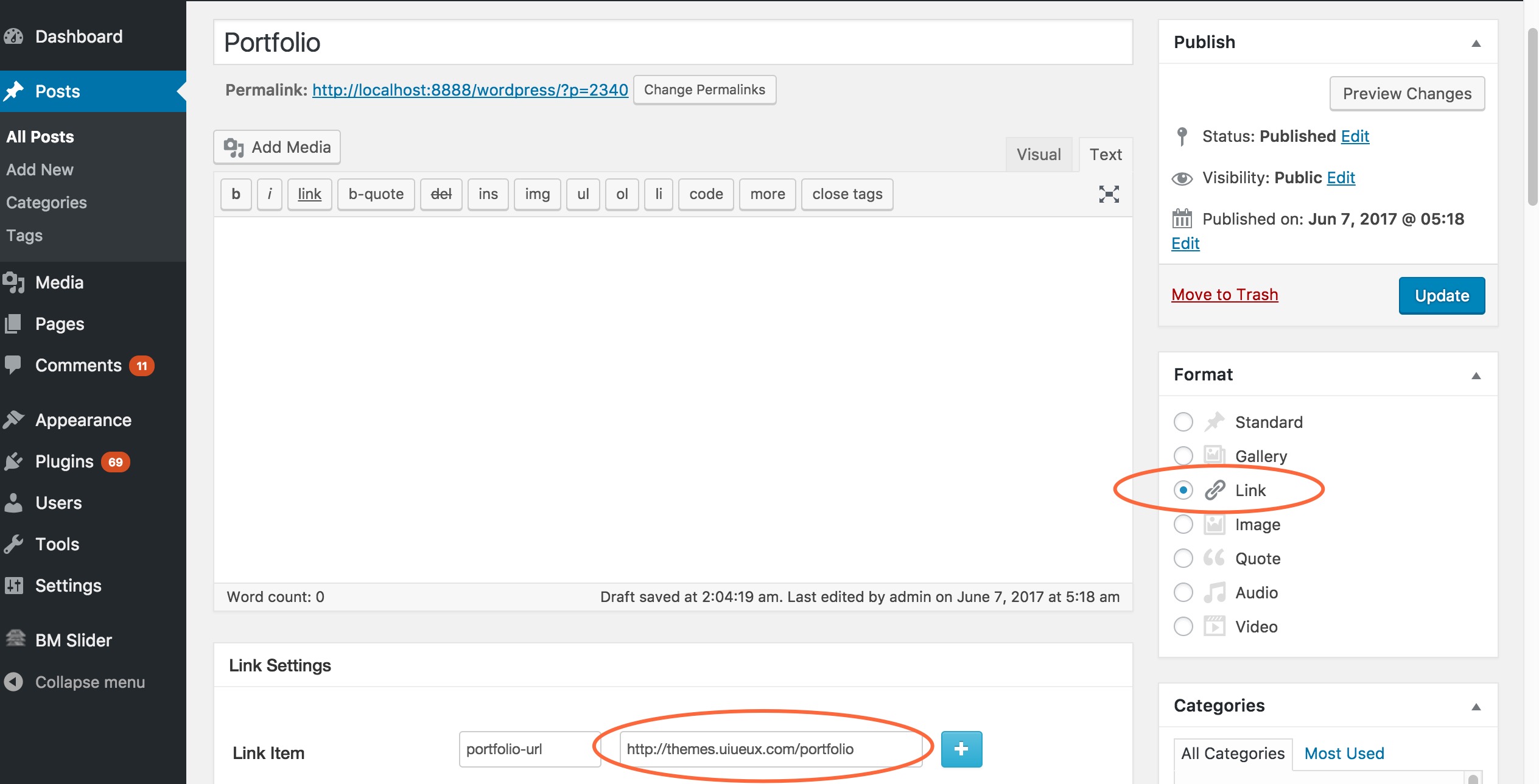Image resolution: width=1539 pixels, height=784 pixels.
Task: Click the Add Media icon
Action: tap(233, 146)
